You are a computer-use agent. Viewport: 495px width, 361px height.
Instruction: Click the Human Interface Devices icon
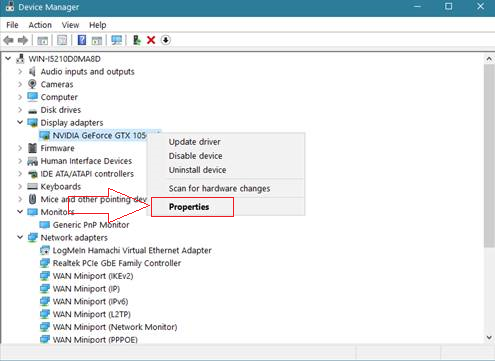click(32, 161)
